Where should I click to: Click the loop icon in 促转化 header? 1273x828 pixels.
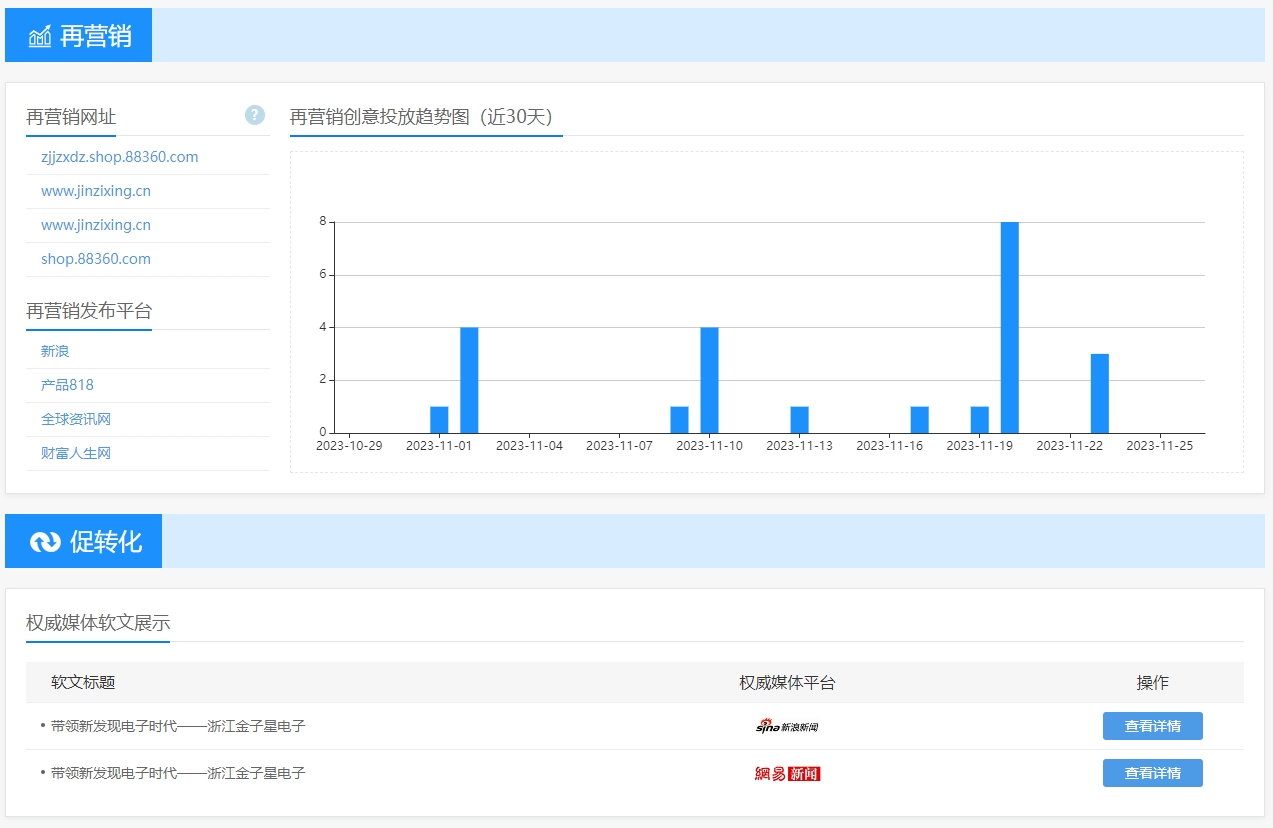coord(45,542)
